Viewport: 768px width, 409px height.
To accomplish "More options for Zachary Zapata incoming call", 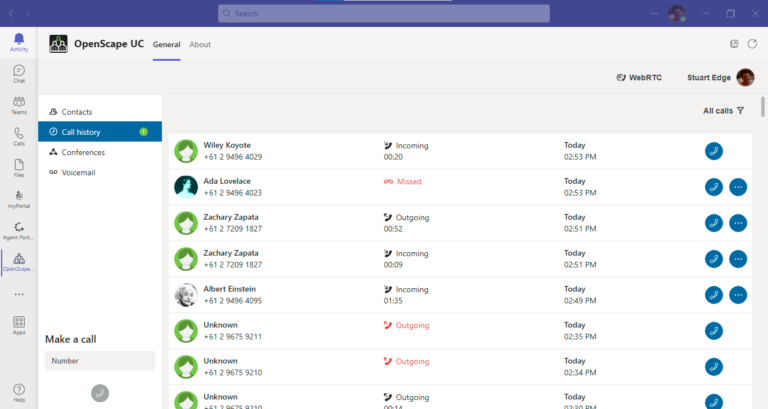I will click(738, 259).
